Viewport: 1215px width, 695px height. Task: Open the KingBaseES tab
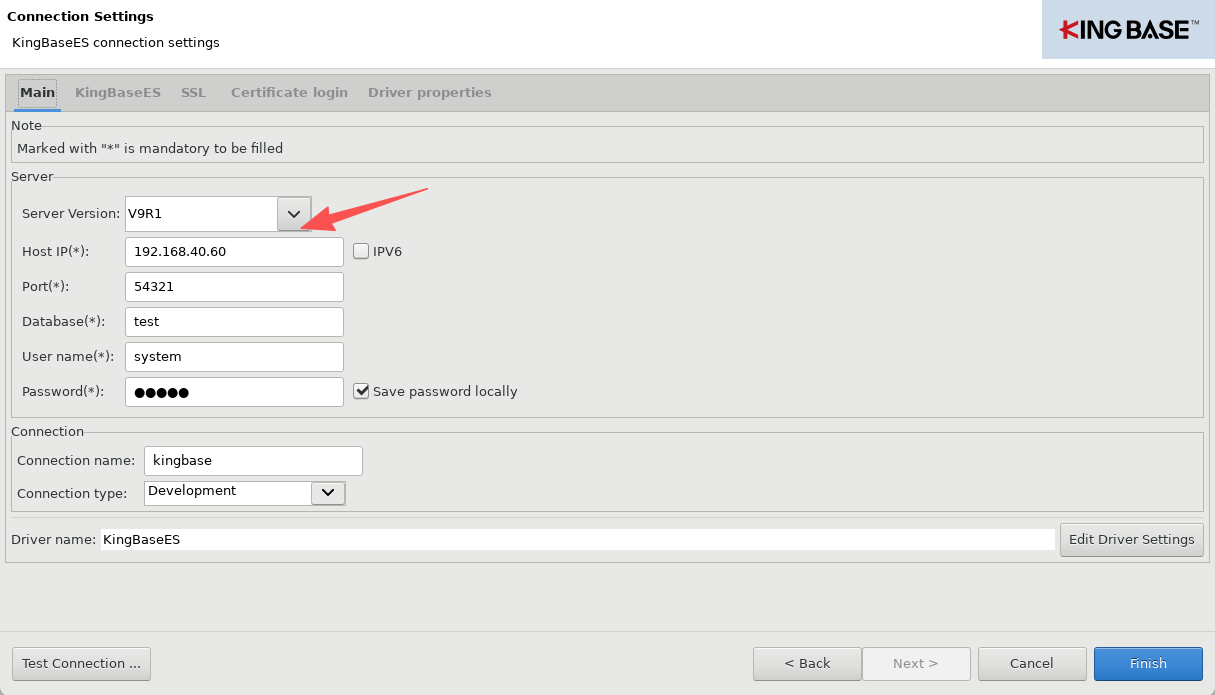pyautogui.click(x=118, y=93)
